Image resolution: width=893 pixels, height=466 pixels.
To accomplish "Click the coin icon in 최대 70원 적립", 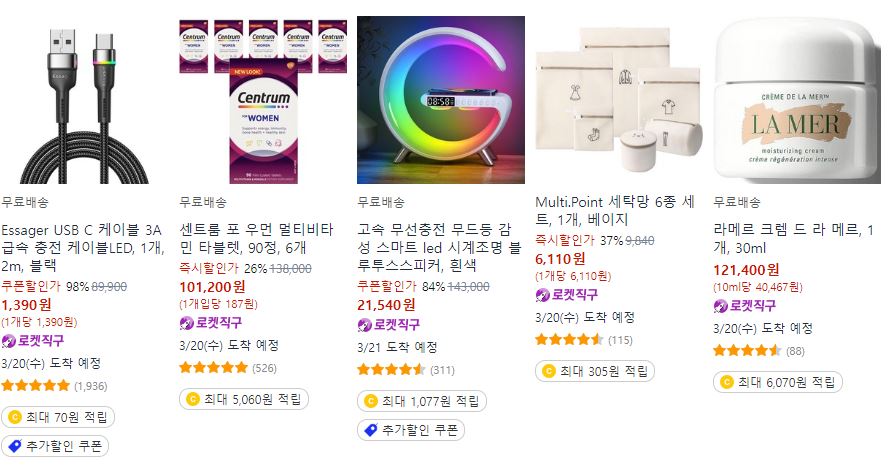I will coord(15,418).
